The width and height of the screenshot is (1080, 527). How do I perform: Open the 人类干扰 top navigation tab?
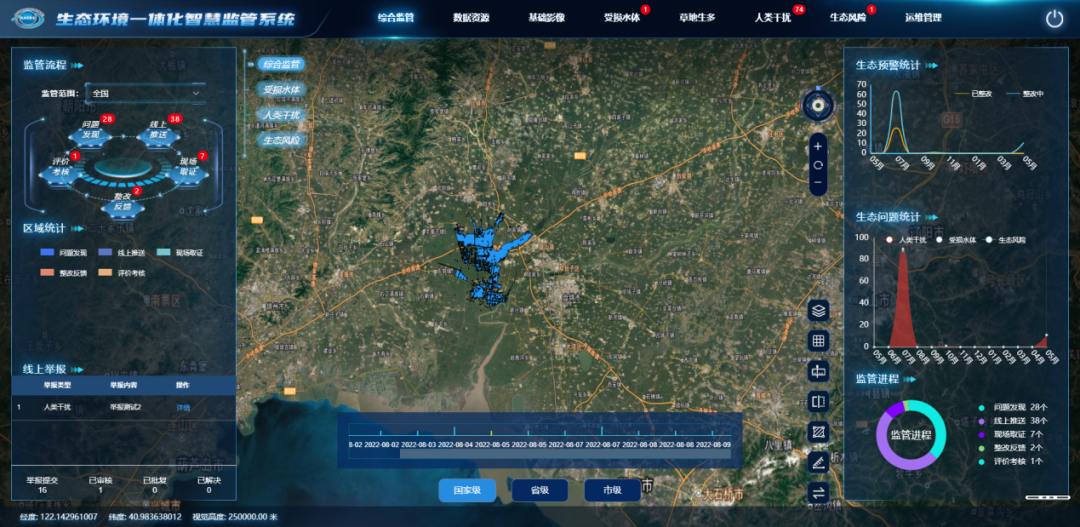773,18
